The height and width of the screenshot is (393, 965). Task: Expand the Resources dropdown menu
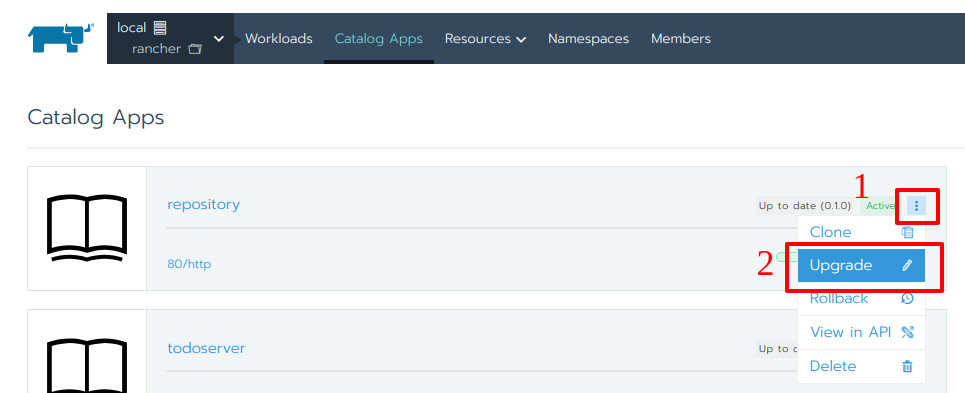click(x=485, y=39)
